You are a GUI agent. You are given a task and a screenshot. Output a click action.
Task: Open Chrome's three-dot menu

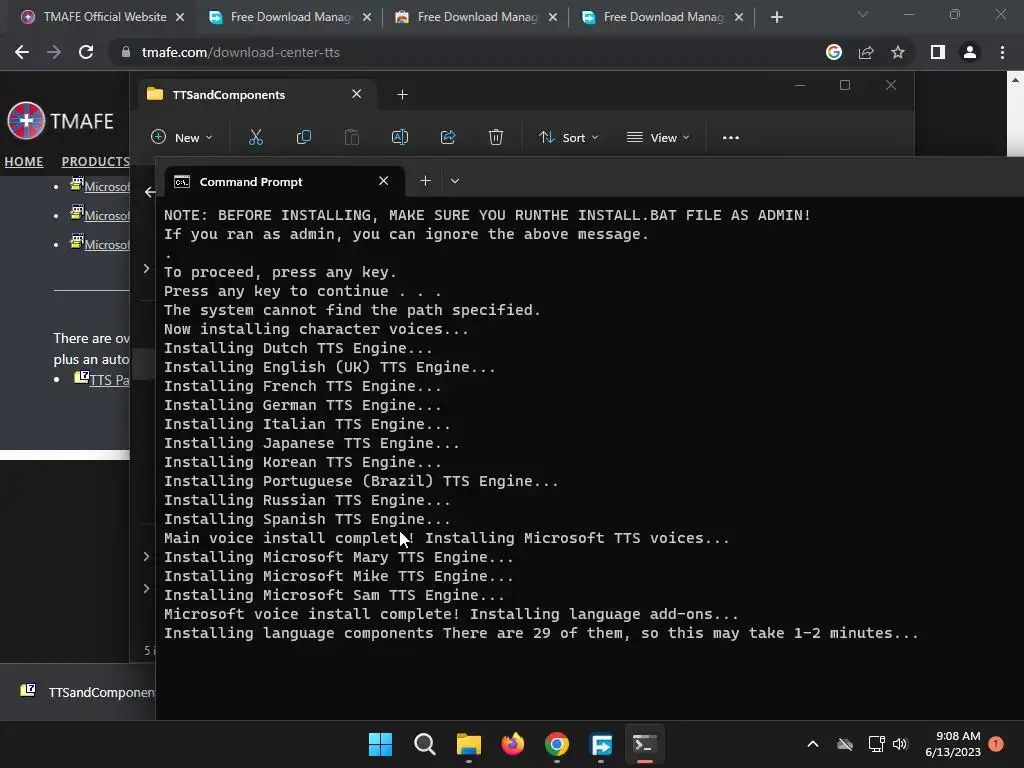[x=1002, y=52]
